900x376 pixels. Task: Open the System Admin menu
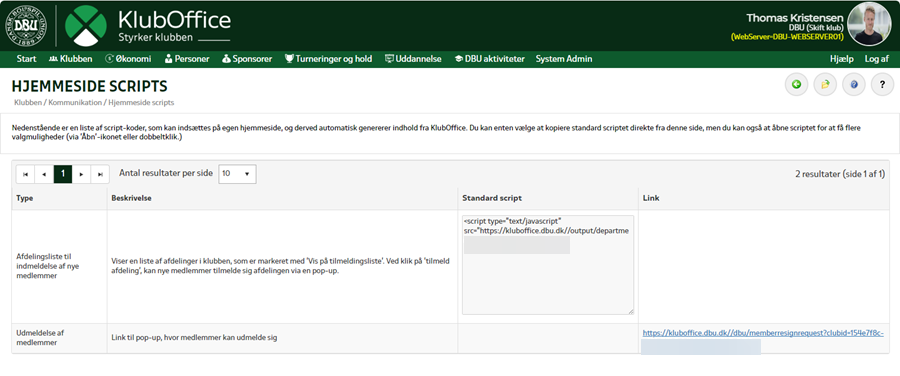coord(564,59)
